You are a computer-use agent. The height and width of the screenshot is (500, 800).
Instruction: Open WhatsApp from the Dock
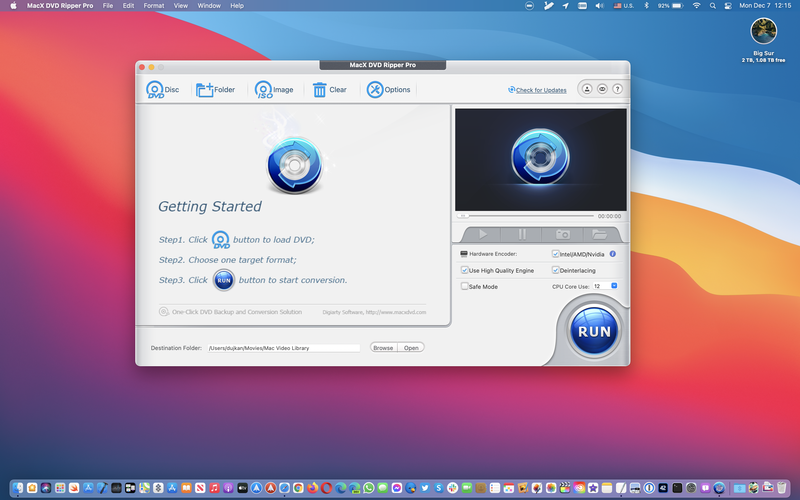pyautogui.click(x=368, y=488)
